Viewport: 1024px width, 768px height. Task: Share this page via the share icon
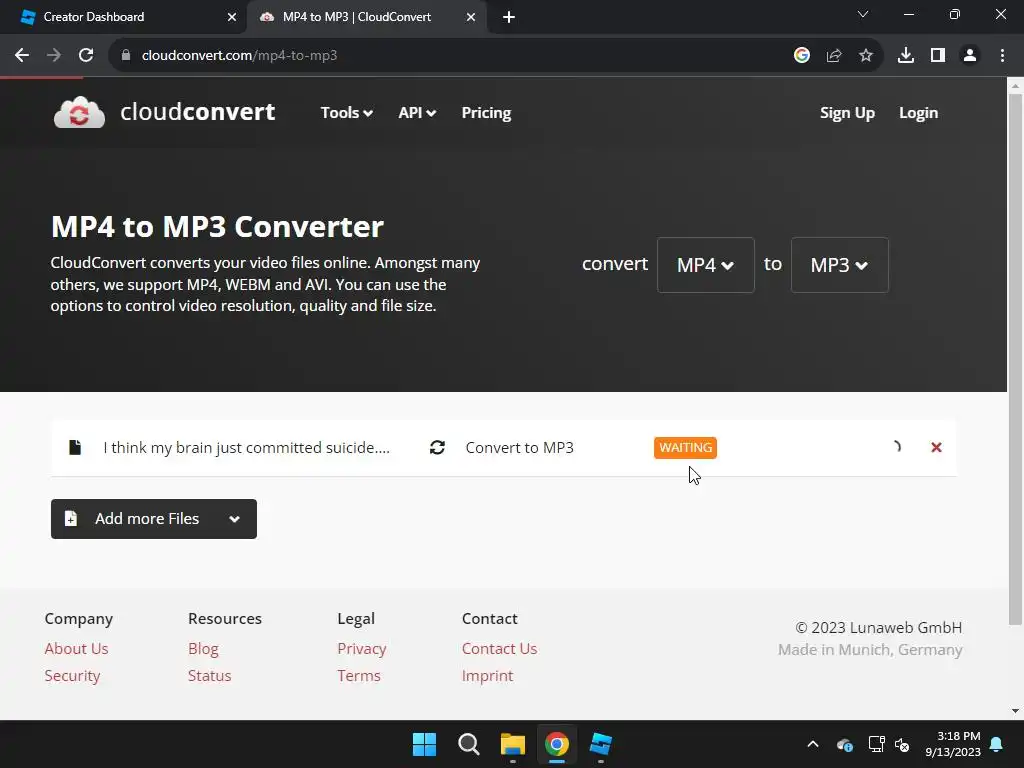pyautogui.click(x=834, y=56)
